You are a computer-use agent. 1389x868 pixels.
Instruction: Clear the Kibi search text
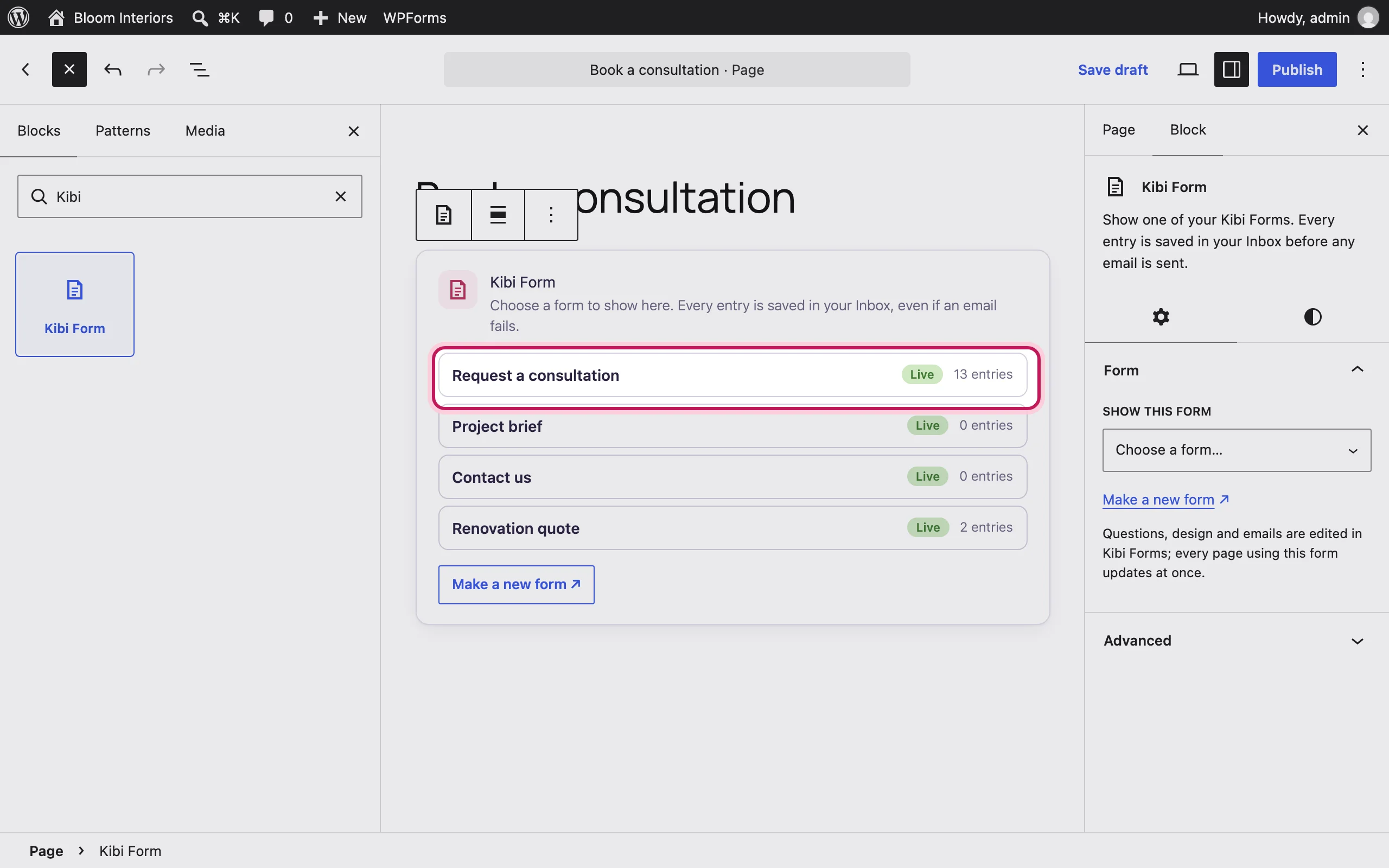340,196
